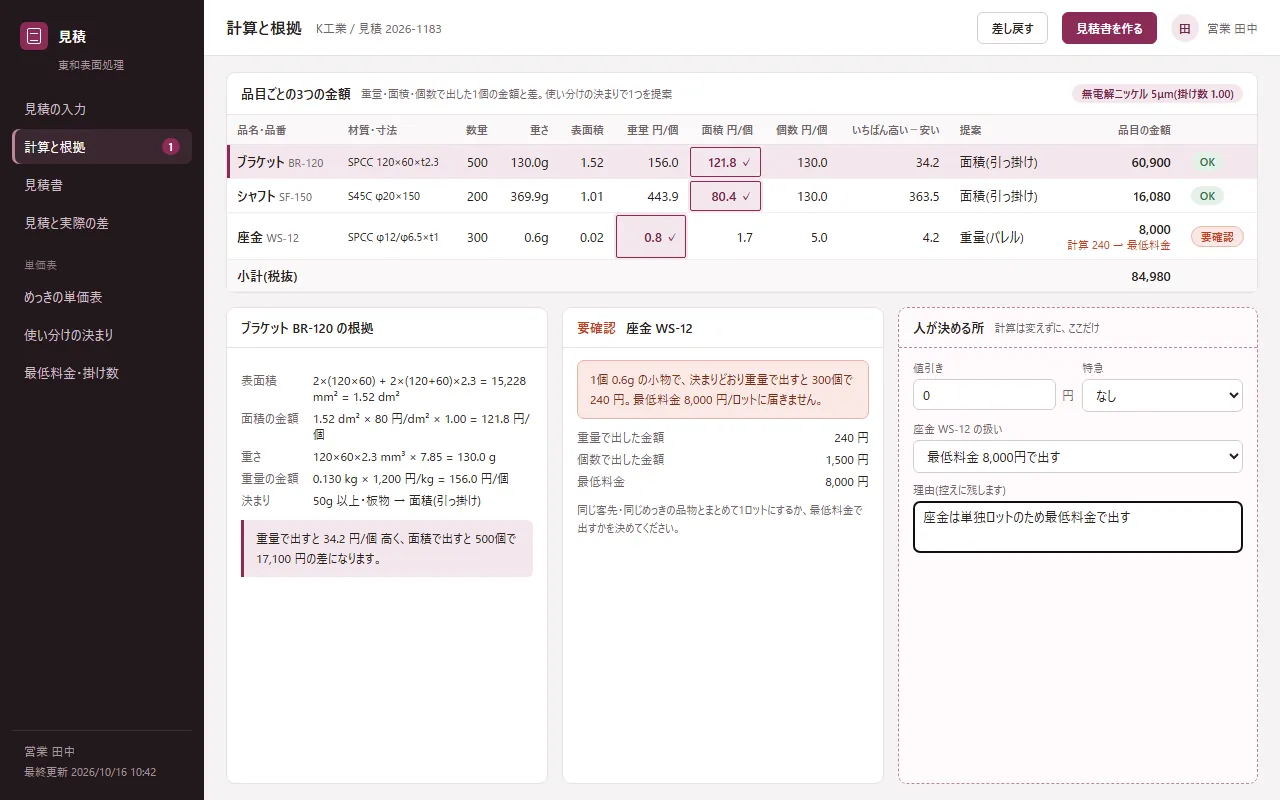Image resolution: width=1280 pixels, height=800 pixels.
Task: Click the 個数で出した金額 1,500 円 value
Action: pyautogui.click(x=849, y=460)
